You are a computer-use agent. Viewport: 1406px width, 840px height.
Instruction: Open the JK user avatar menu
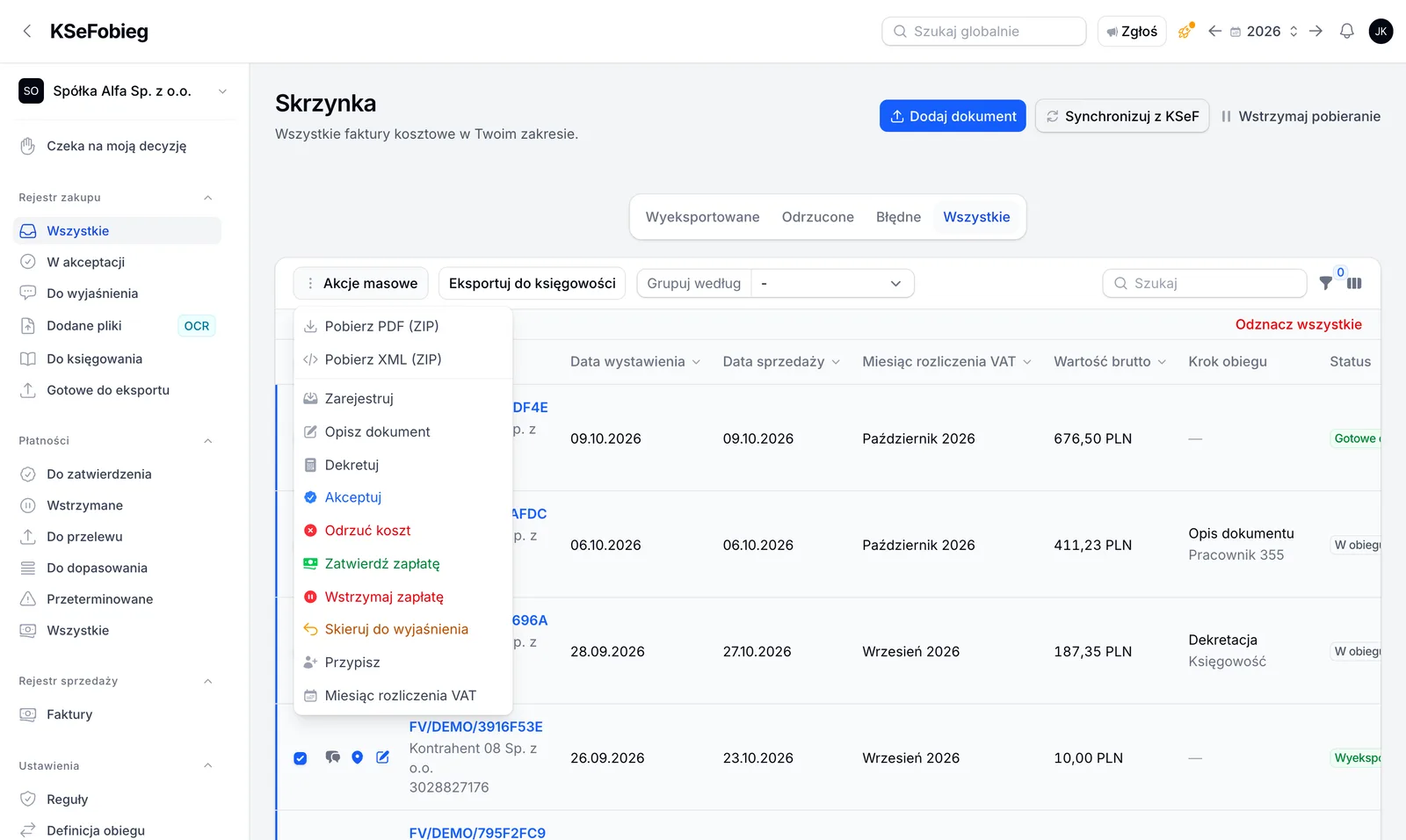[x=1381, y=32]
